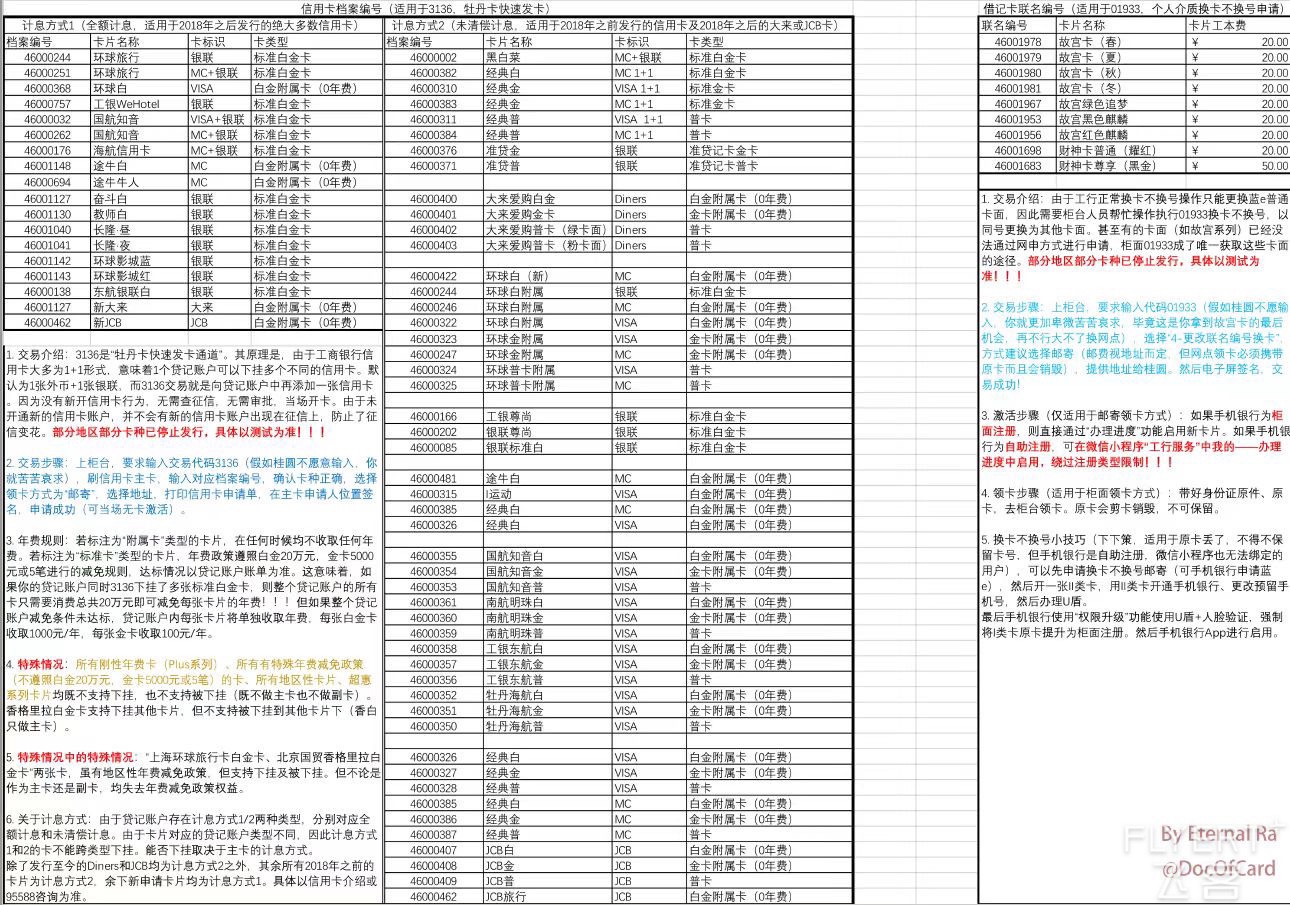Select the card name cell 银联尊尚
This screenshot has height=905, width=1290.
point(547,431)
